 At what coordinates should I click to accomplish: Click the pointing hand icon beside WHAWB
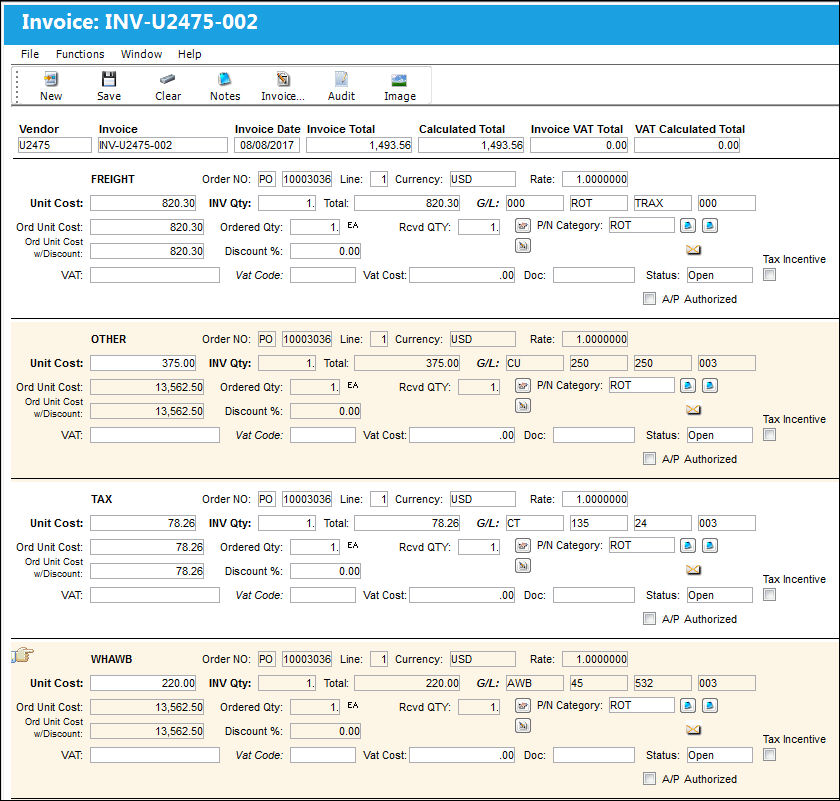pos(22,654)
